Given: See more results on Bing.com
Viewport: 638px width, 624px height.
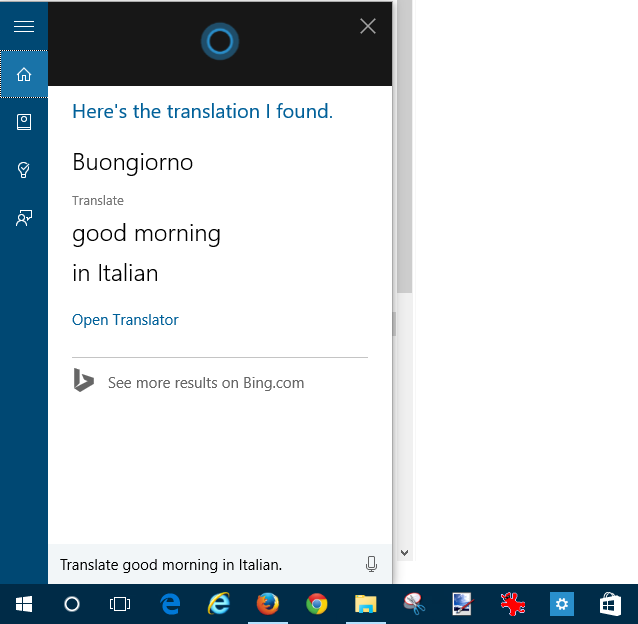Looking at the screenshot, I should tap(206, 382).
